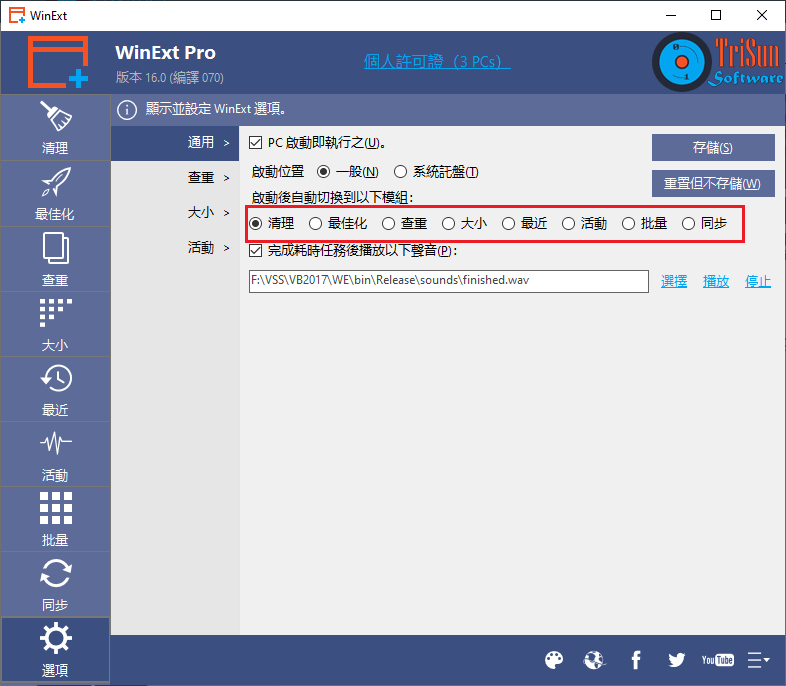
Task: Select 批量 startup module radio
Action: (628, 223)
